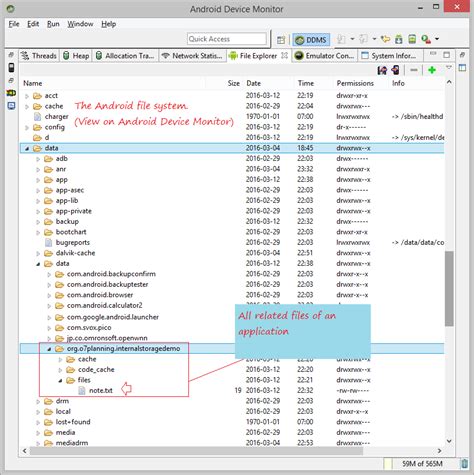Open the Window menu

click(80, 24)
